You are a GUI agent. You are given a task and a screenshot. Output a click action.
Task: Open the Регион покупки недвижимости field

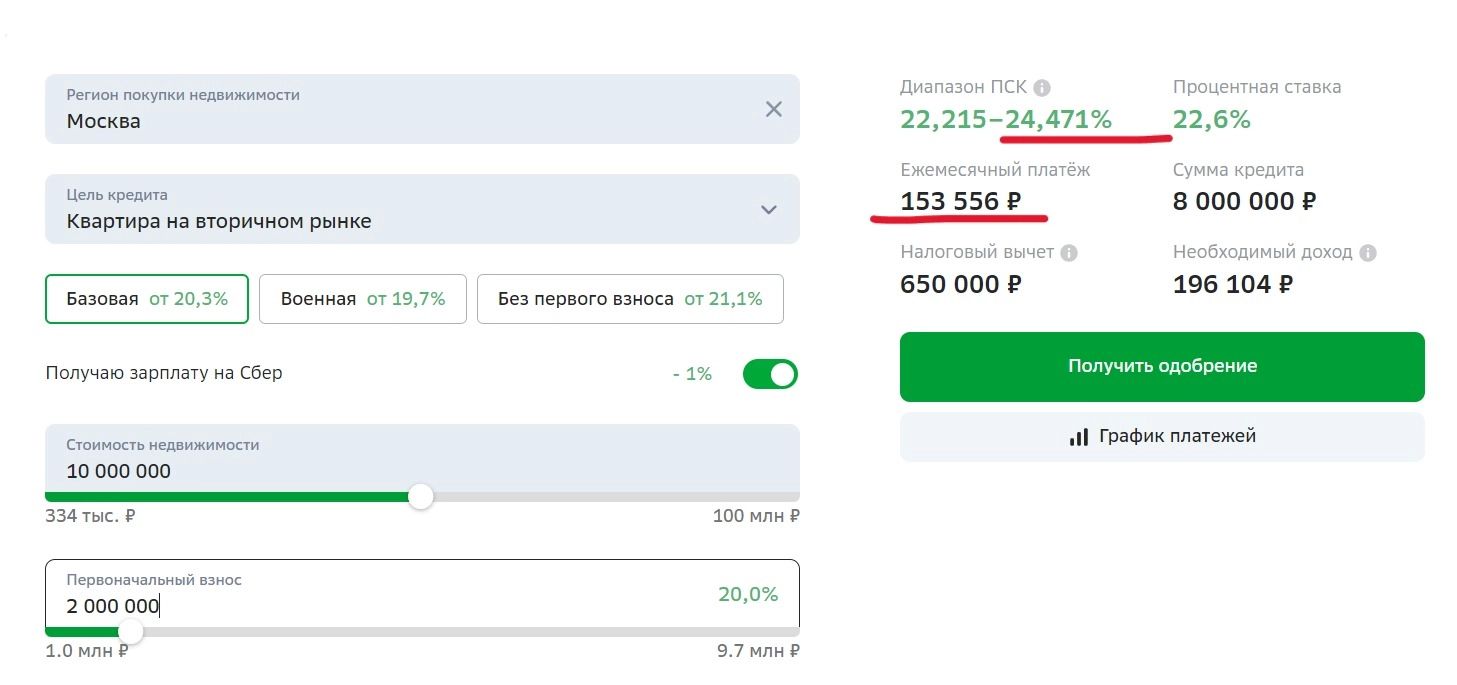[x=400, y=109]
